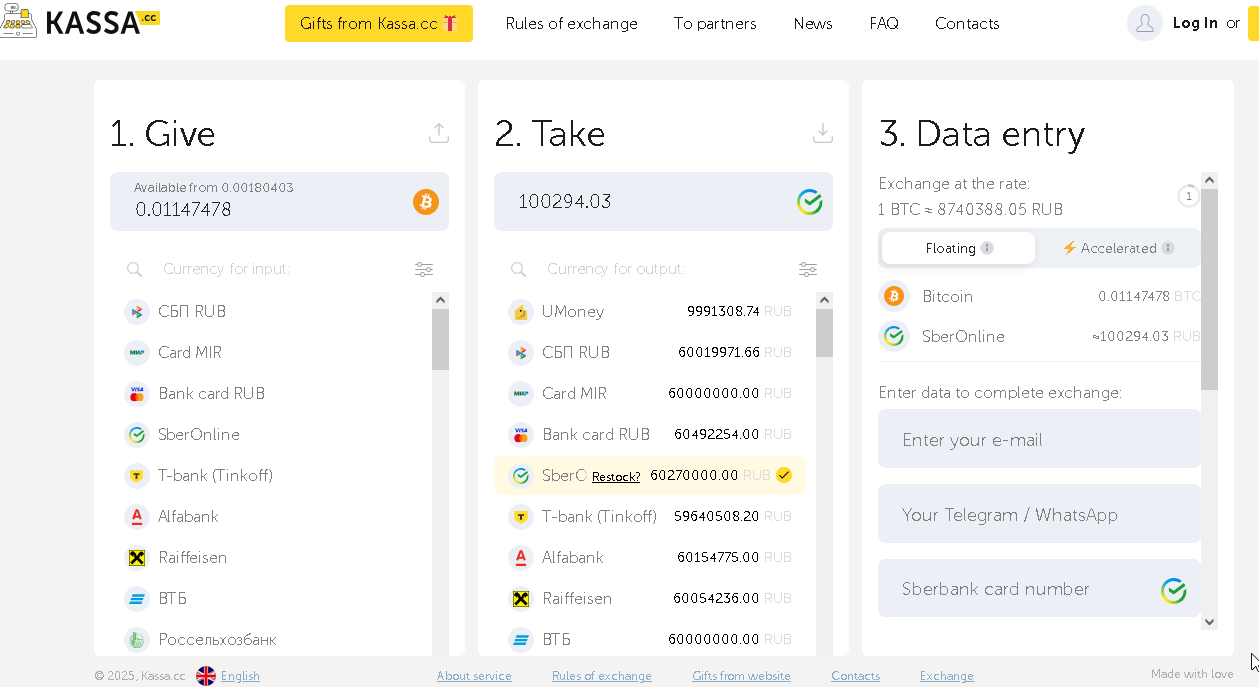Click Gifts from Kassa.cc button
The image size is (1259, 687).
pyautogui.click(x=379, y=23)
